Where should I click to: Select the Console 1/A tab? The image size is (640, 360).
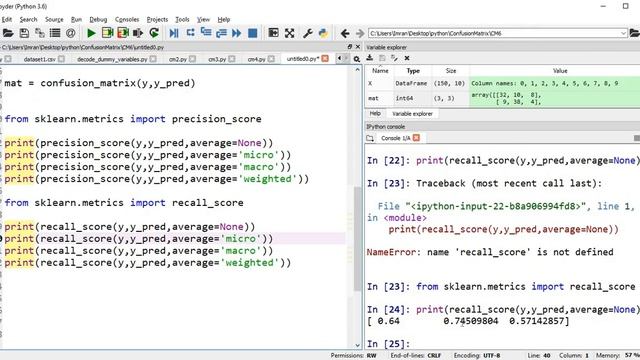(x=396, y=138)
